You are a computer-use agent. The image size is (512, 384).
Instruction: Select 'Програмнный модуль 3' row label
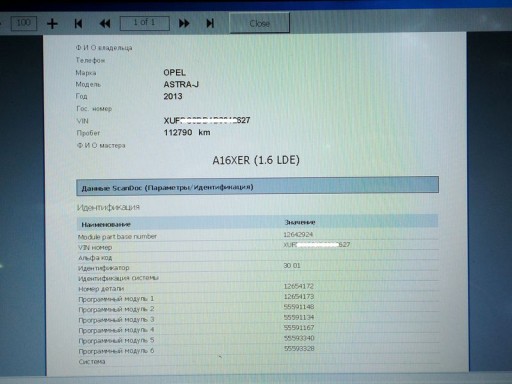pos(116,320)
